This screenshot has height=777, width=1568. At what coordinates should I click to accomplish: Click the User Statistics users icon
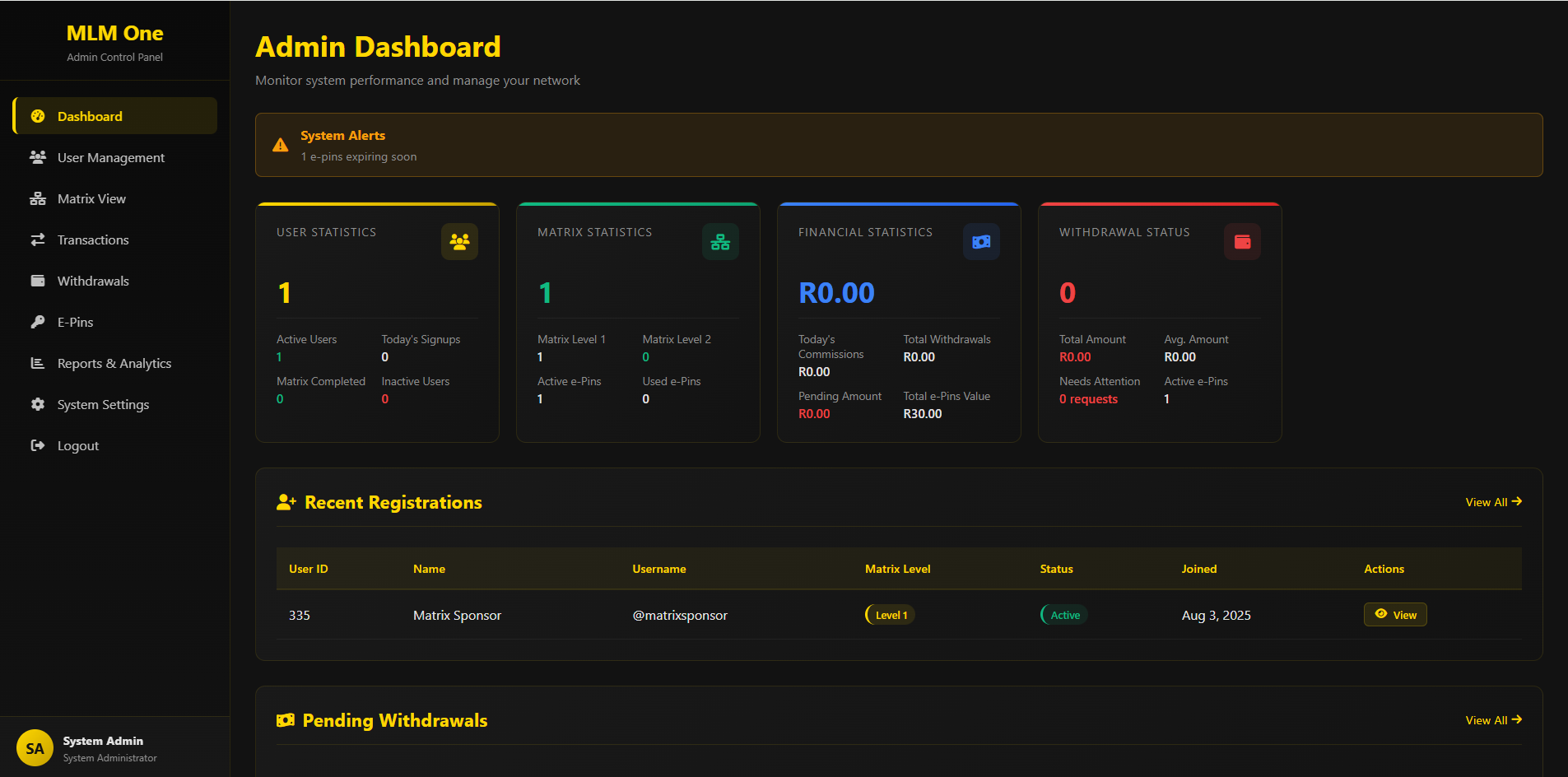pyautogui.click(x=459, y=242)
